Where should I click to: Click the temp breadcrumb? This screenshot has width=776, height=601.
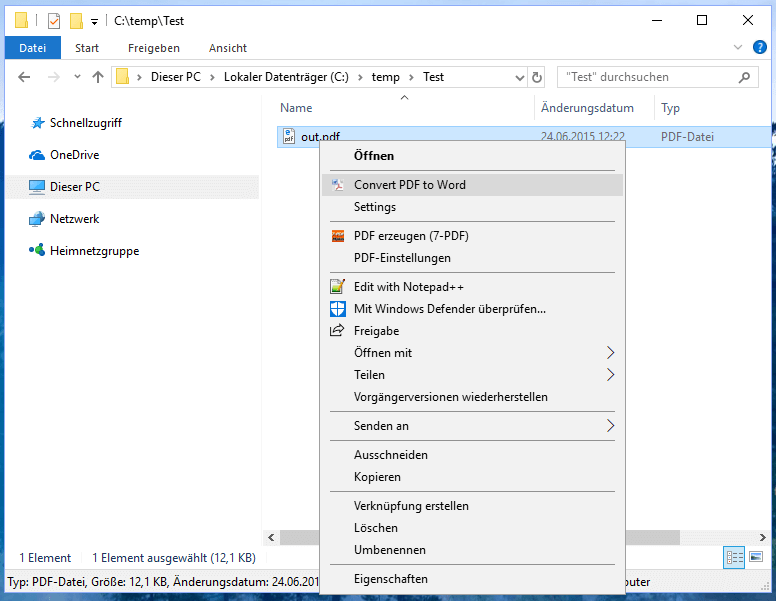coord(386,77)
